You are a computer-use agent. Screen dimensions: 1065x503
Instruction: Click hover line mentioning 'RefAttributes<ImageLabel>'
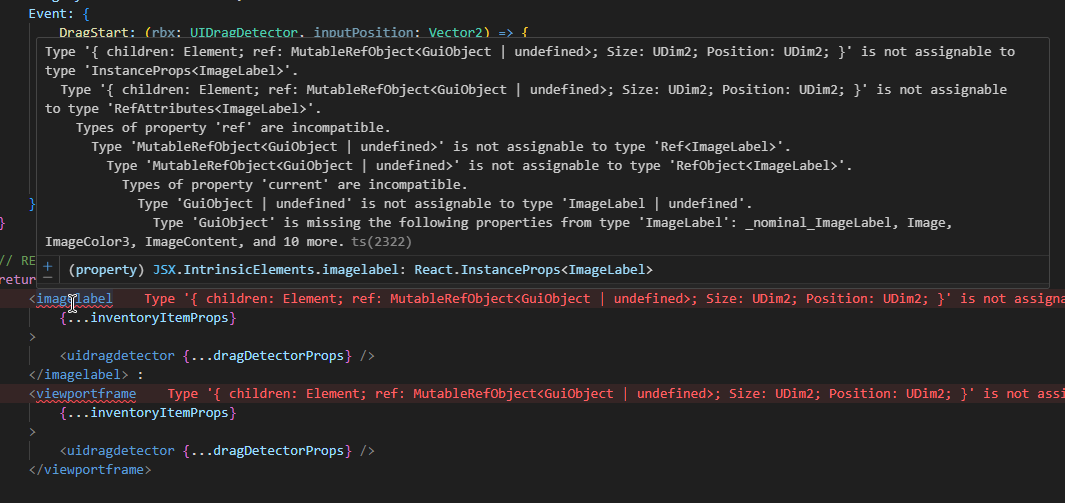click(526, 99)
